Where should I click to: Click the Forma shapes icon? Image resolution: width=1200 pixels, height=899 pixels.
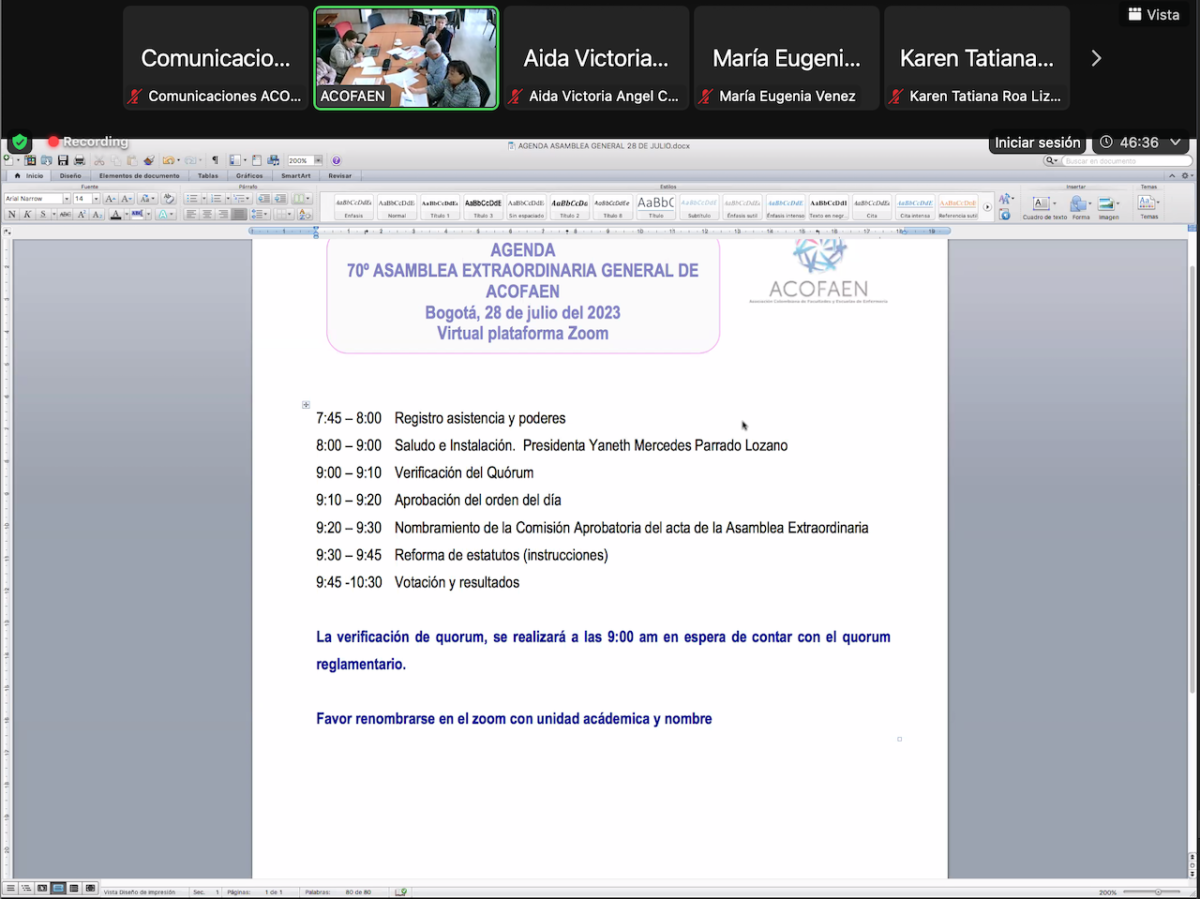click(1080, 205)
